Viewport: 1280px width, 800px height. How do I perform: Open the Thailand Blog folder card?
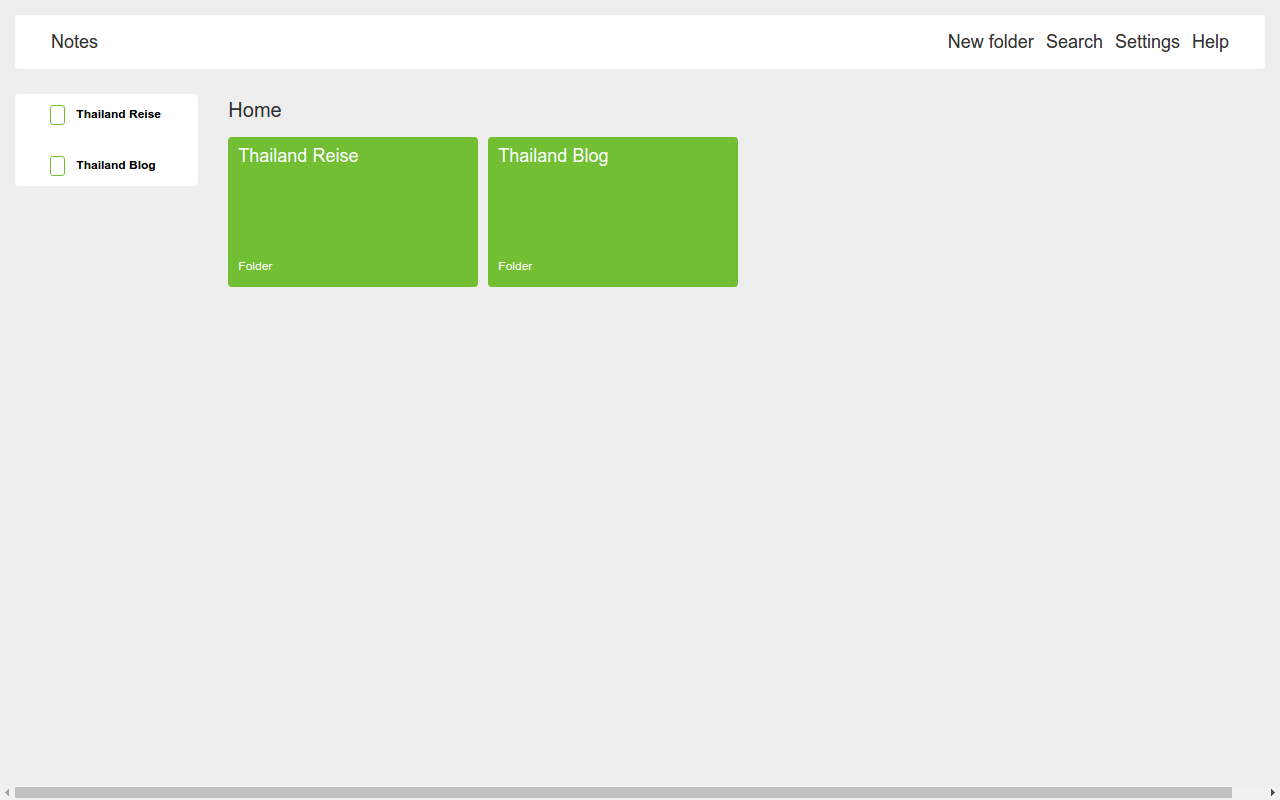(613, 212)
